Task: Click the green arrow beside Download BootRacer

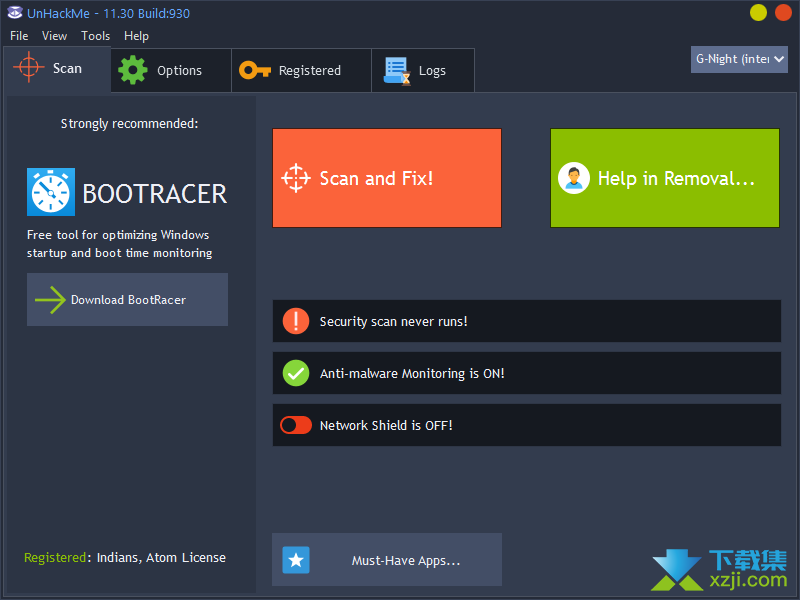Action: pos(50,299)
